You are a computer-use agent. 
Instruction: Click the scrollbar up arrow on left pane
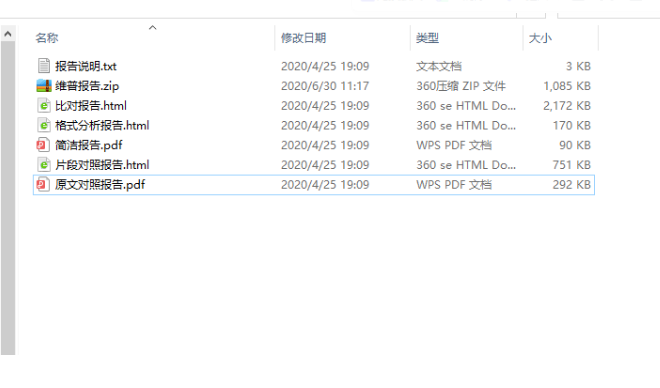coord(8,34)
